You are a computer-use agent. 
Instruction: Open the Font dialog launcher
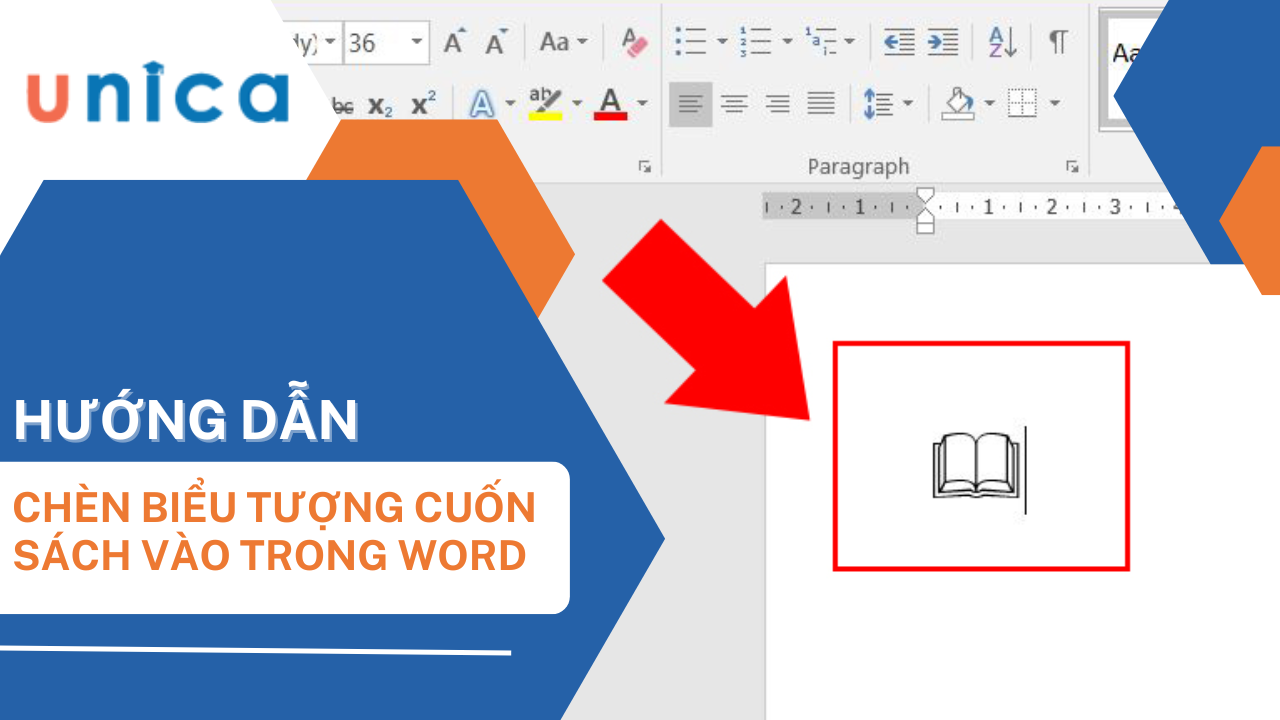click(x=645, y=166)
